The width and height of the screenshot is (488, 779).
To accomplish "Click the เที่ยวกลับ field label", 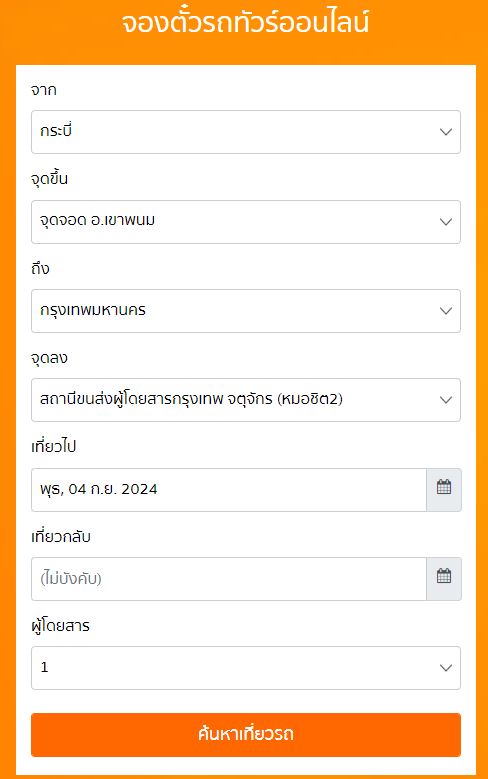I will pyautogui.click(x=61, y=537).
